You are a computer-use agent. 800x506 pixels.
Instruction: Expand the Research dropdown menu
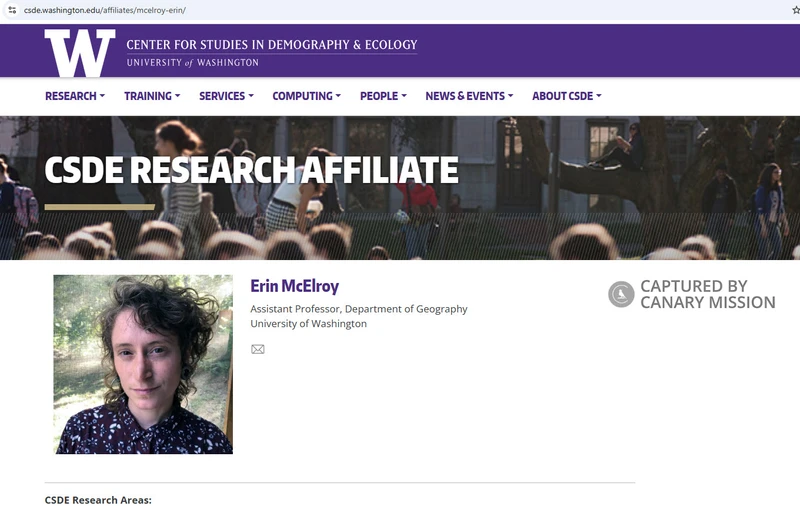point(75,96)
